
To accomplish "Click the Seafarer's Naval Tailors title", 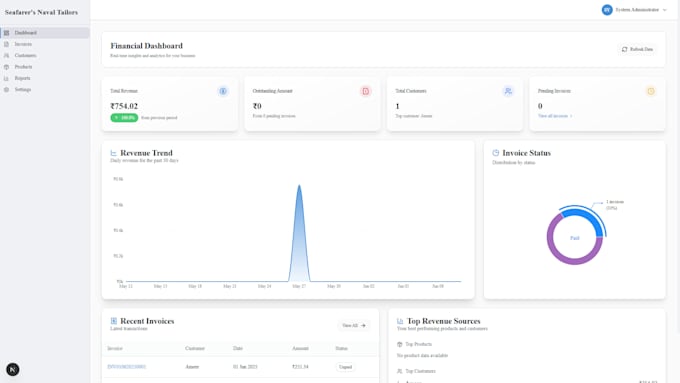I will [x=42, y=13].
